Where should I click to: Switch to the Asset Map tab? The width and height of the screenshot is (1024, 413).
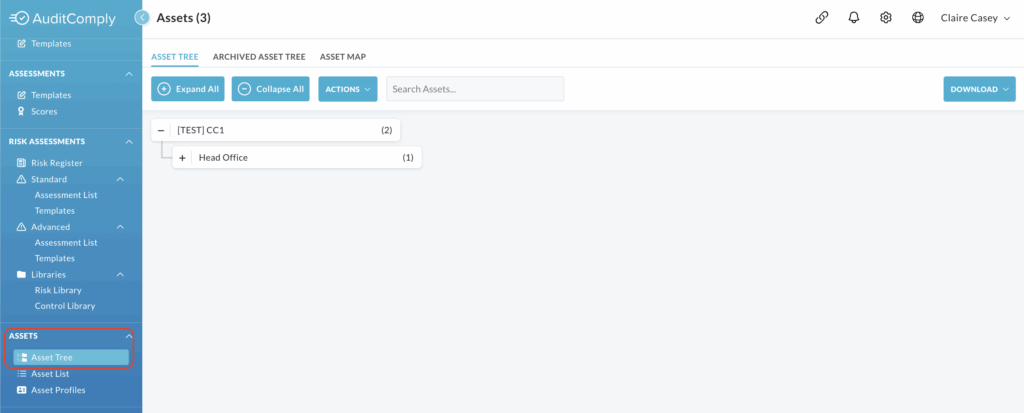click(x=342, y=57)
